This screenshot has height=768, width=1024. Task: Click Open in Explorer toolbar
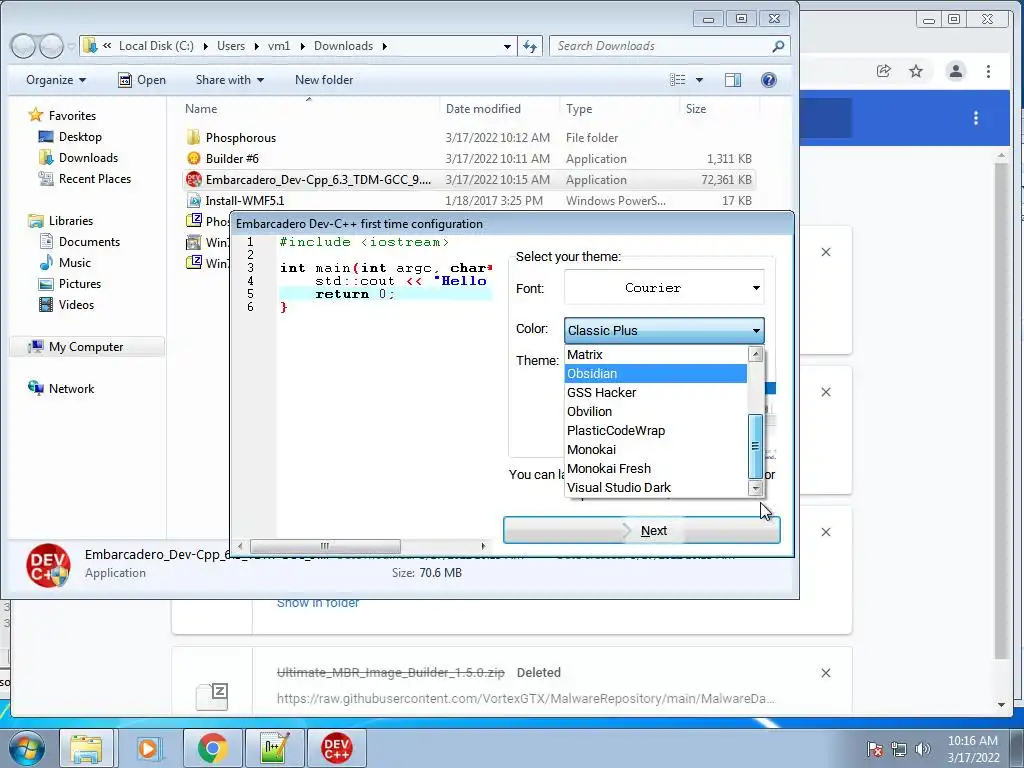coord(142,80)
